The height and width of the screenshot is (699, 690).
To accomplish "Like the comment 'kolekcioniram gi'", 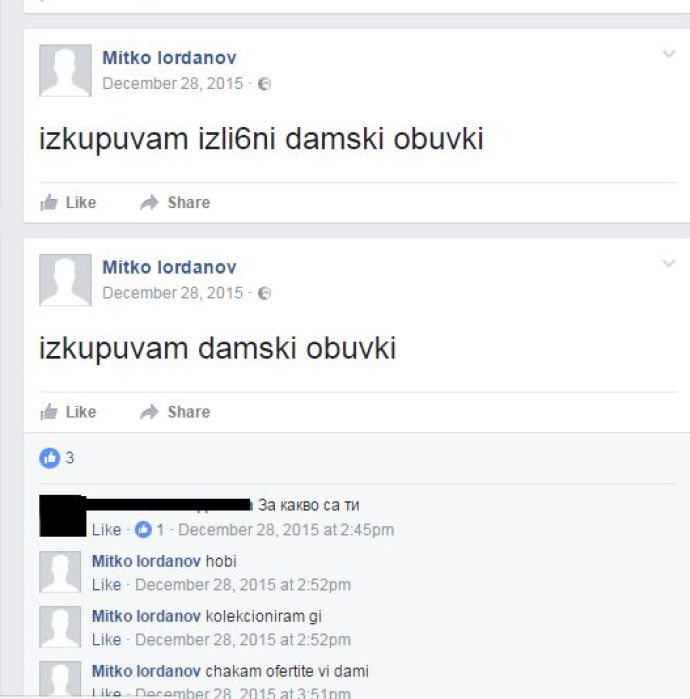I will coord(107,640).
